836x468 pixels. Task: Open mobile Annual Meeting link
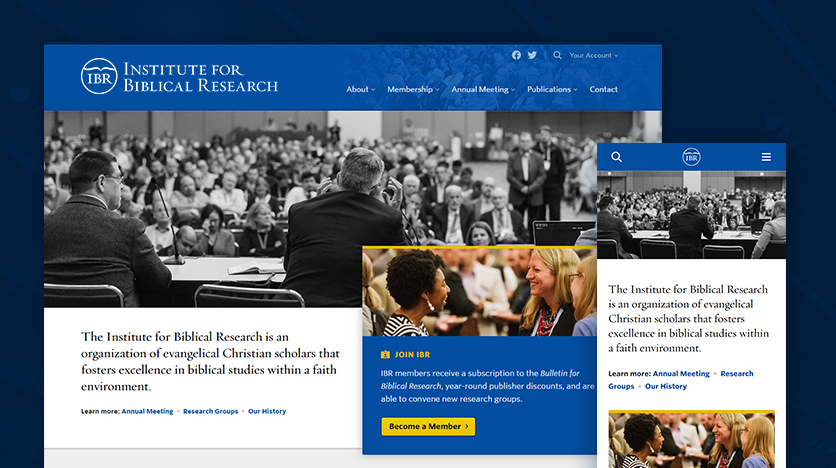681,374
